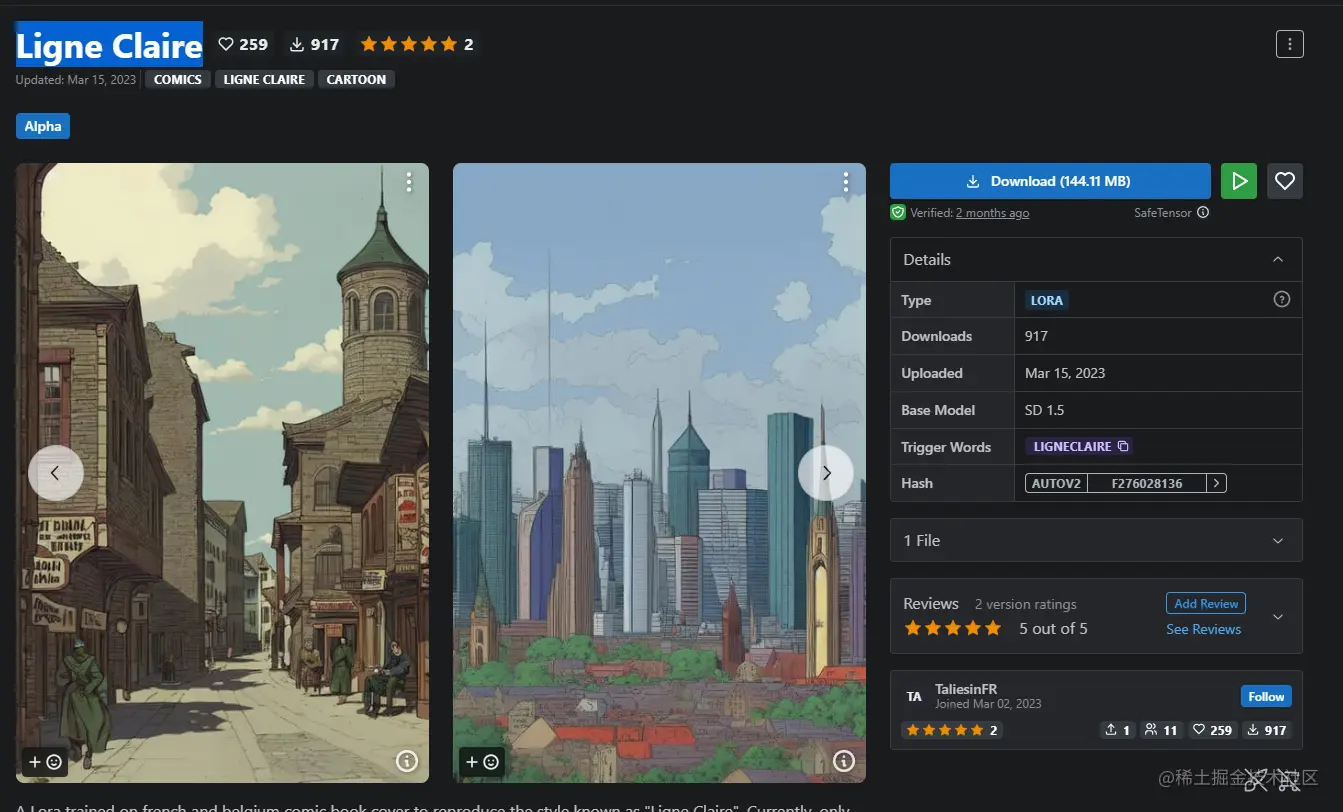1343x812 pixels.
Task: Open the city skyline image
Action: click(x=659, y=473)
